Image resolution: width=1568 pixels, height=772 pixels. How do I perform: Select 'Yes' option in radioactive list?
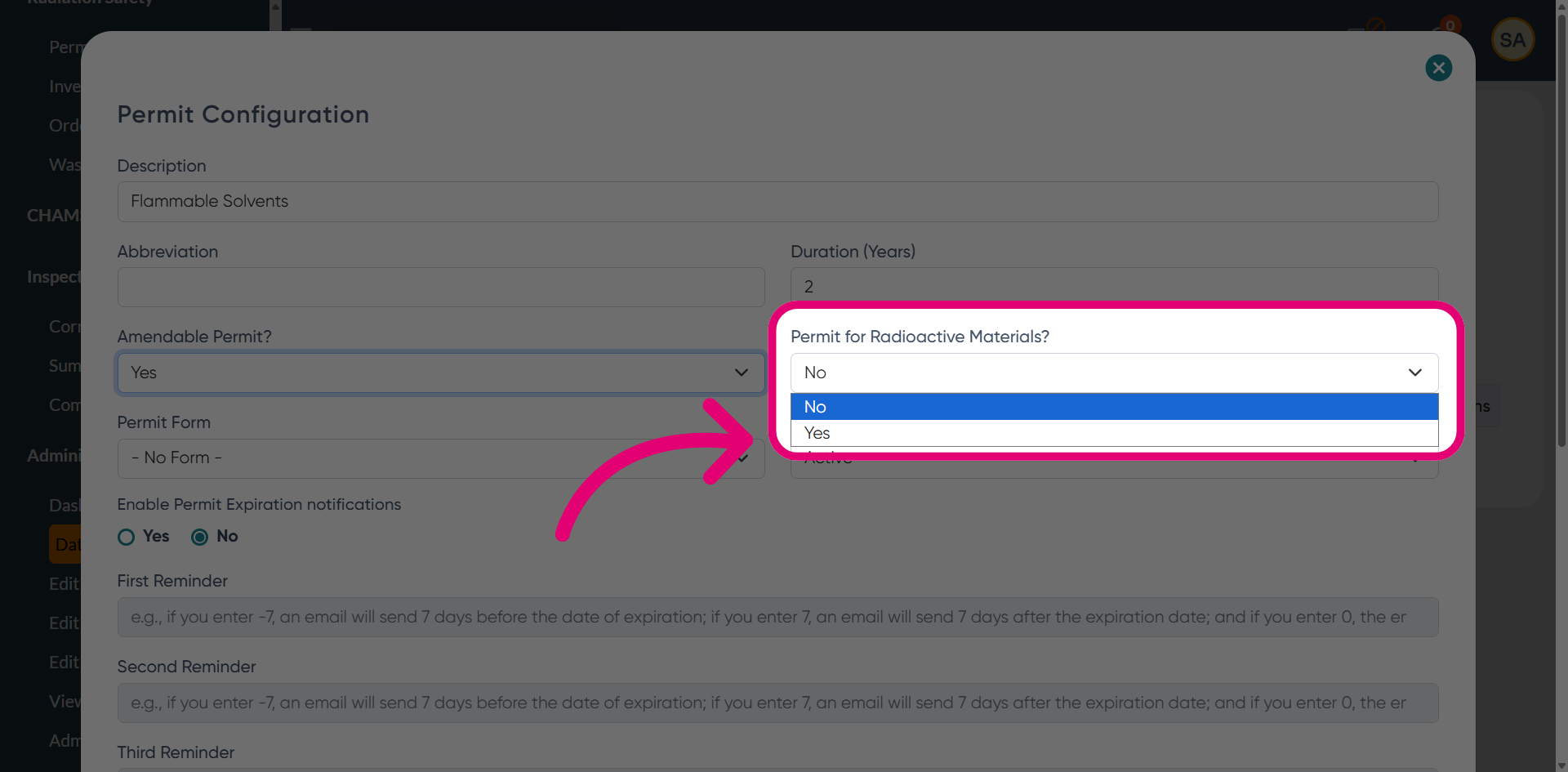click(1114, 433)
